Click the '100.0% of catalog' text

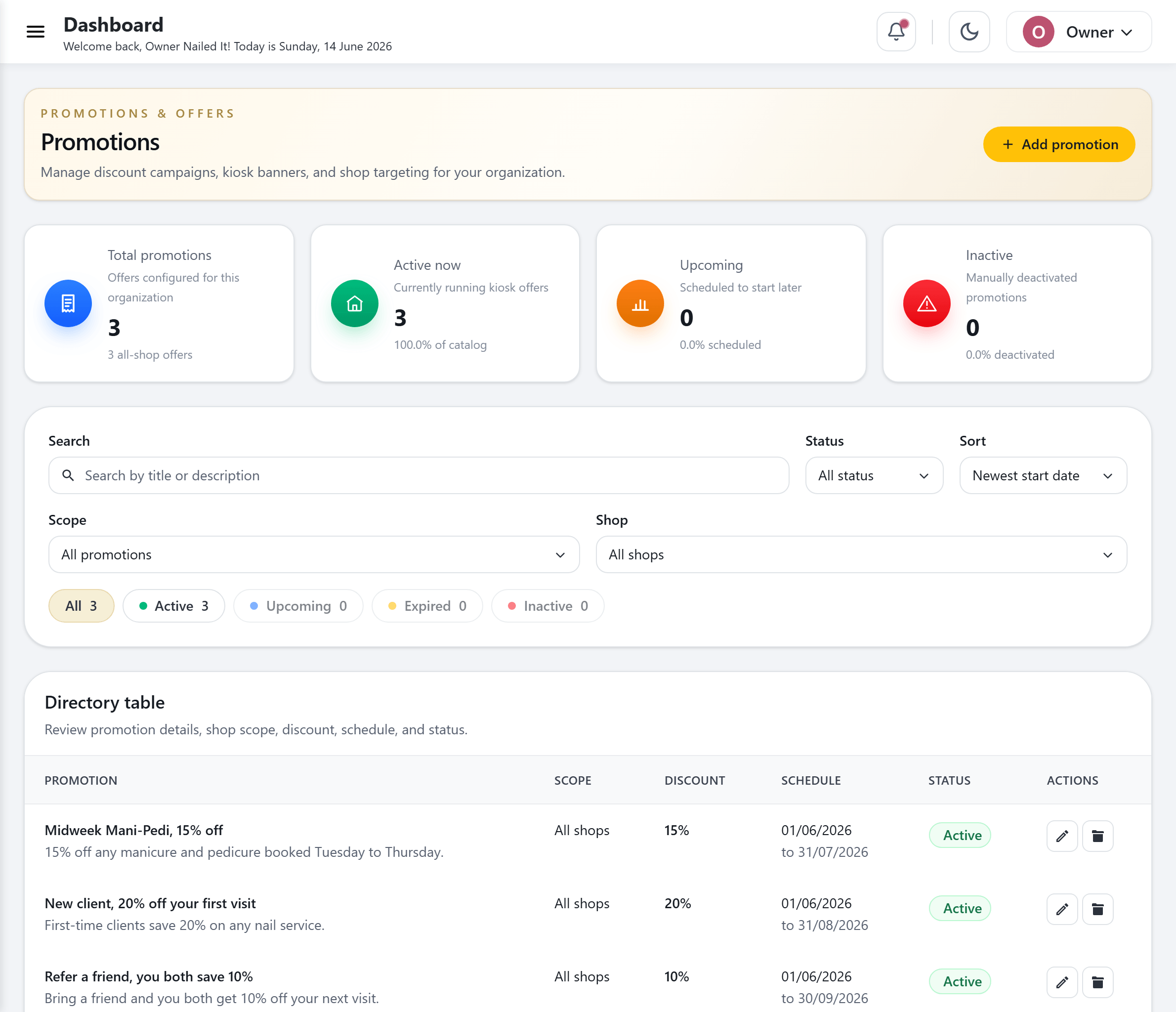tap(440, 344)
